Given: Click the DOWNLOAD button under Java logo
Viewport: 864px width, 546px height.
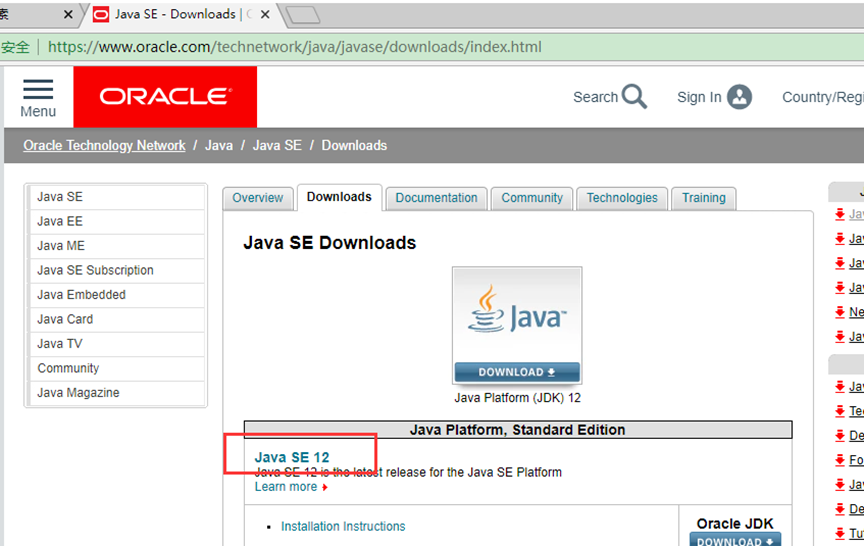Looking at the screenshot, I should coord(517,372).
